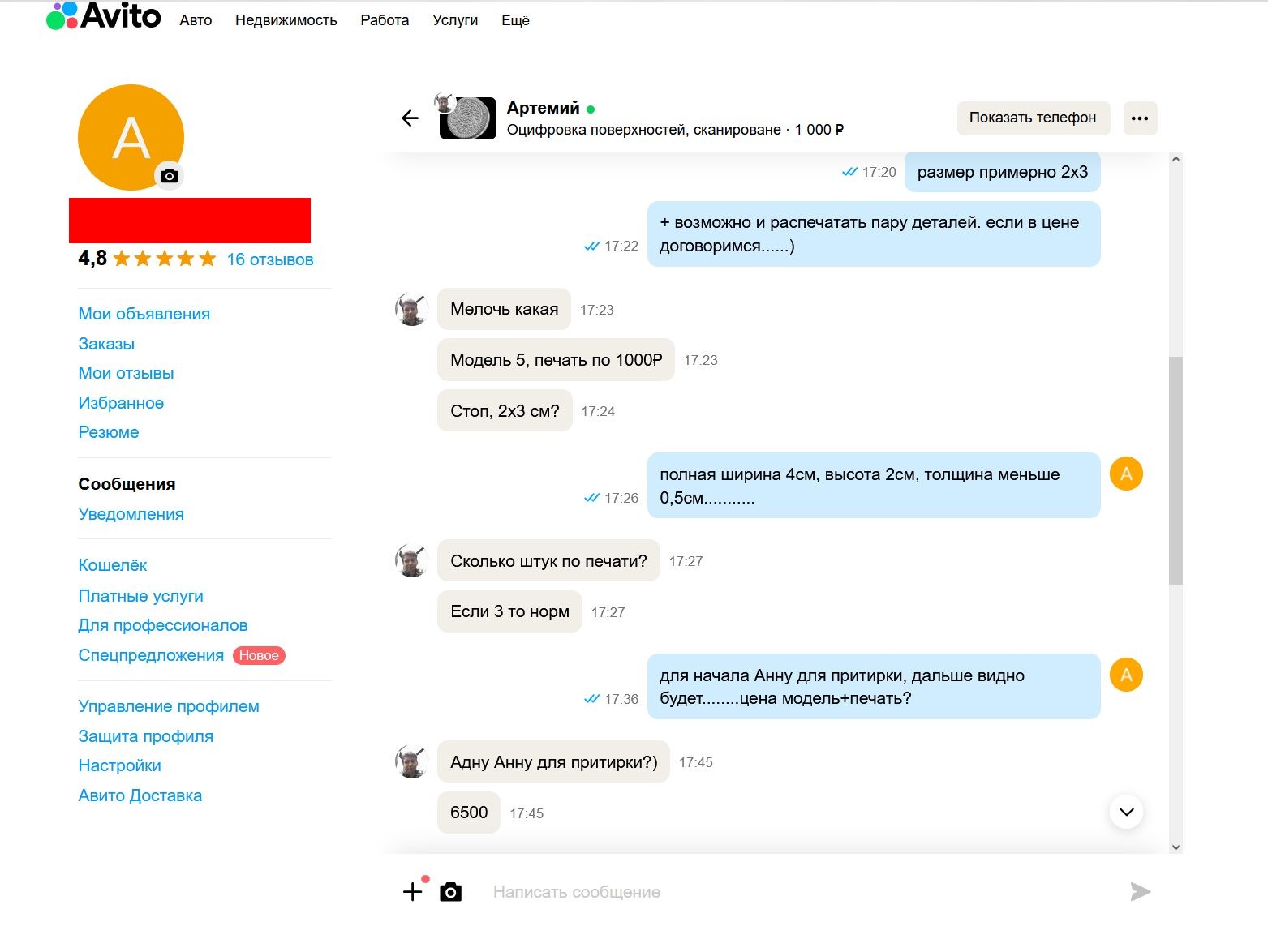Viewport: 1268px width, 952px height.
Task: Open Мои объявления in sidebar
Action: pos(144,314)
